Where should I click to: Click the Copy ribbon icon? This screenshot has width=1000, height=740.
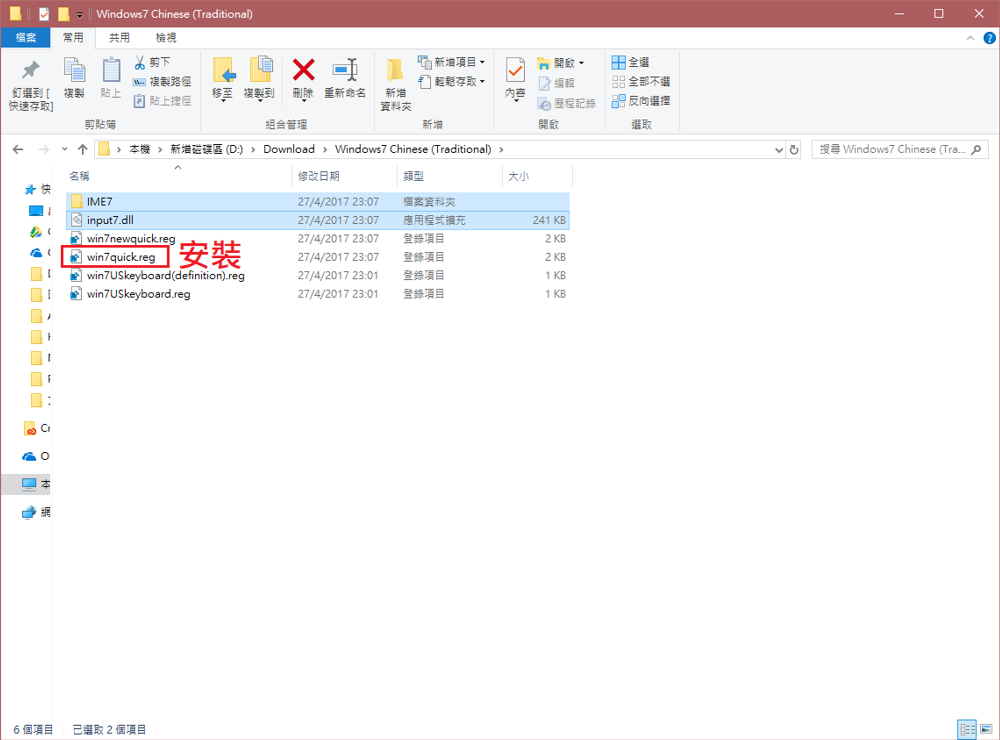point(74,70)
